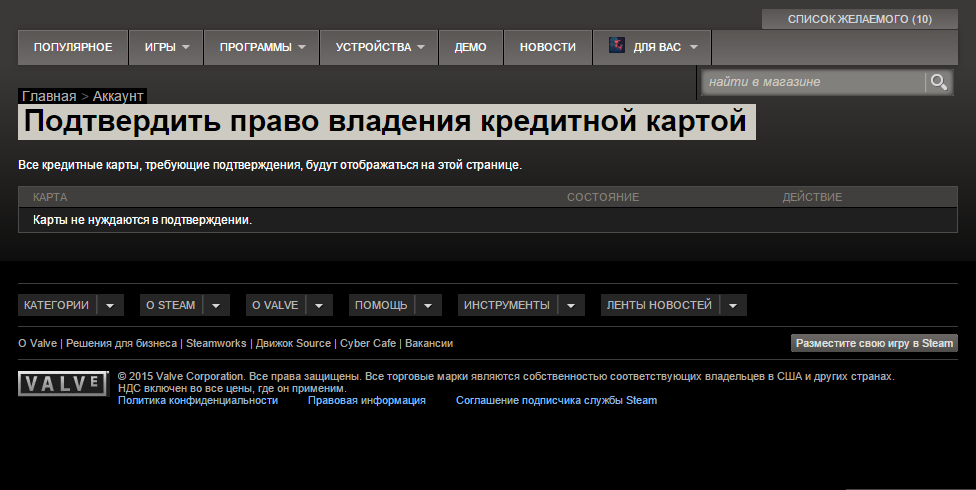The width and height of the screenshot is (976, 490).
Task: Open the "Steamworks" footer link
Action: [216, 343]
